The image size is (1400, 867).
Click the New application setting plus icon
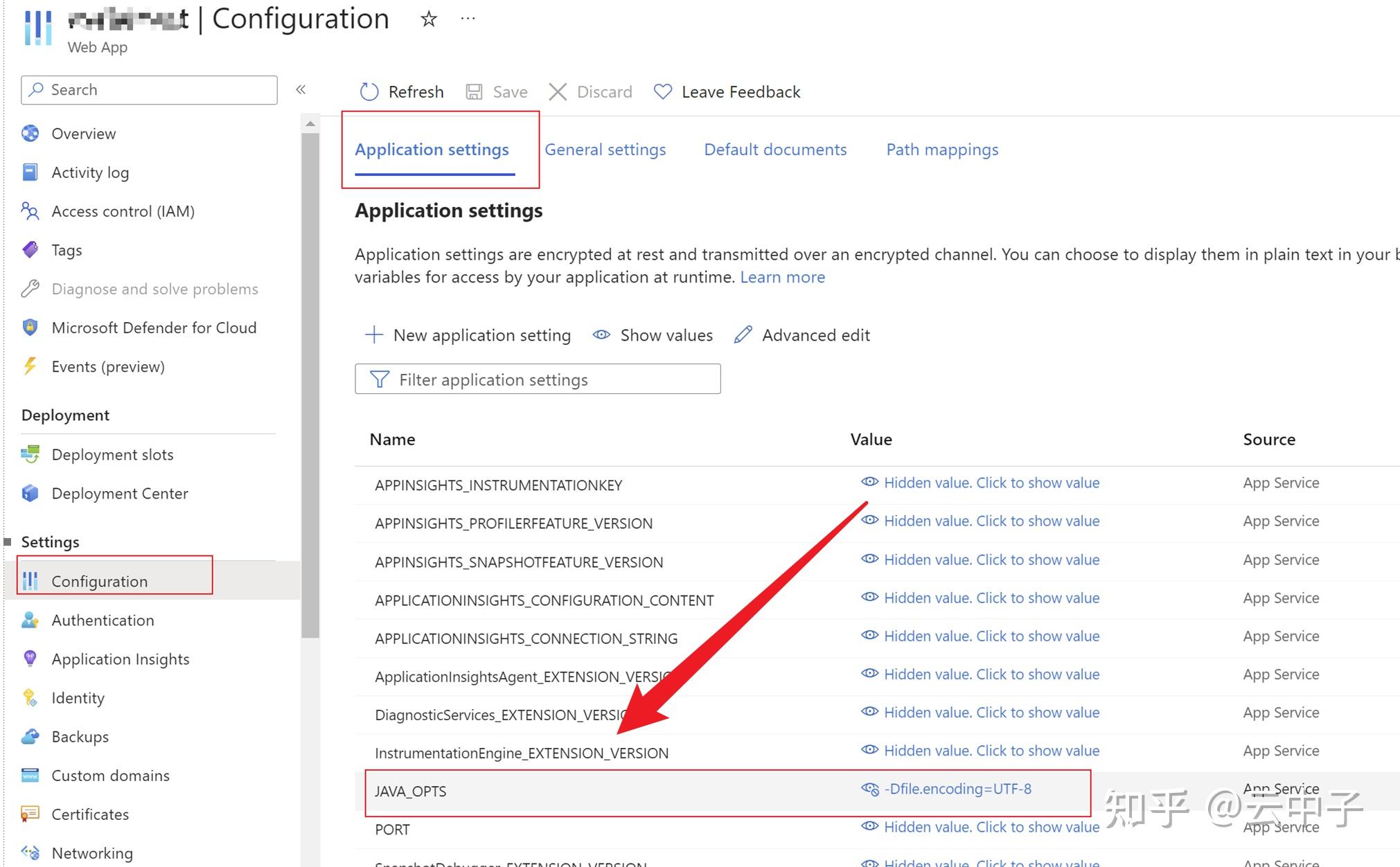[373, 335]
